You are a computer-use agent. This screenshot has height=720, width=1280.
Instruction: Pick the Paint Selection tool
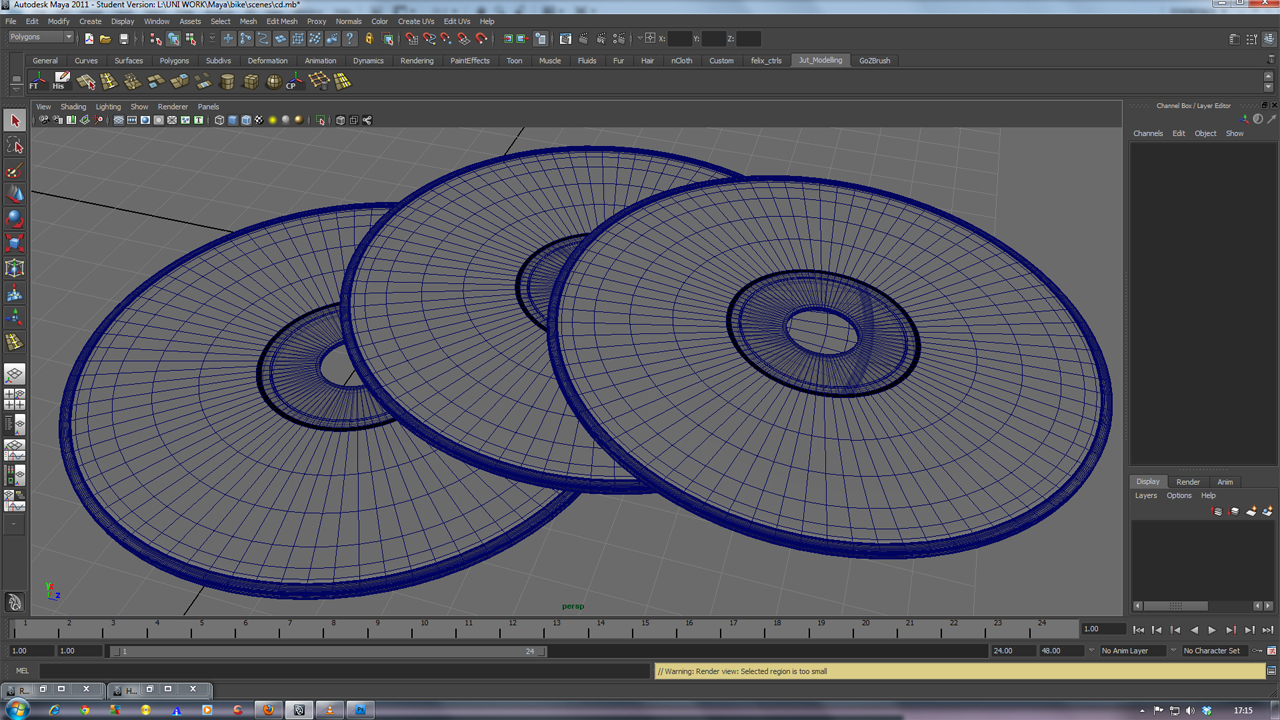pos(14,171)
